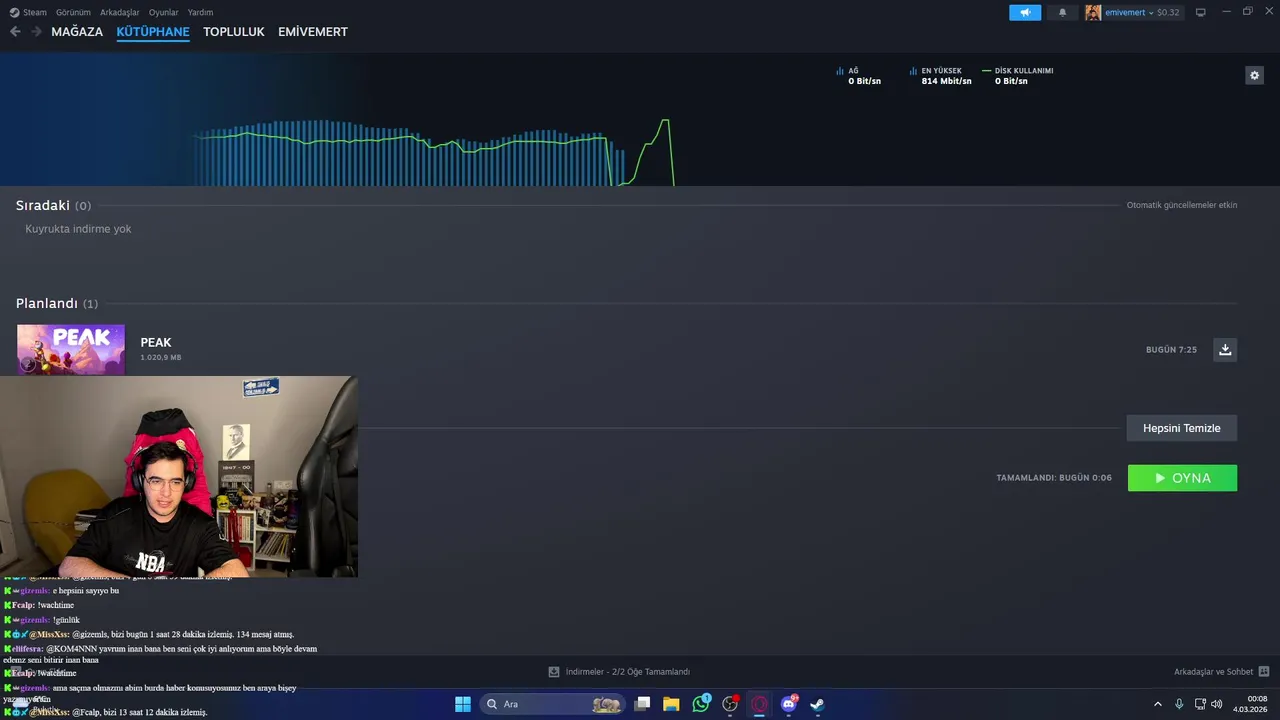Click the Sıradaki section heading
The height and width of the screenshot is (720, 1280).
click(x=43, y=205)
